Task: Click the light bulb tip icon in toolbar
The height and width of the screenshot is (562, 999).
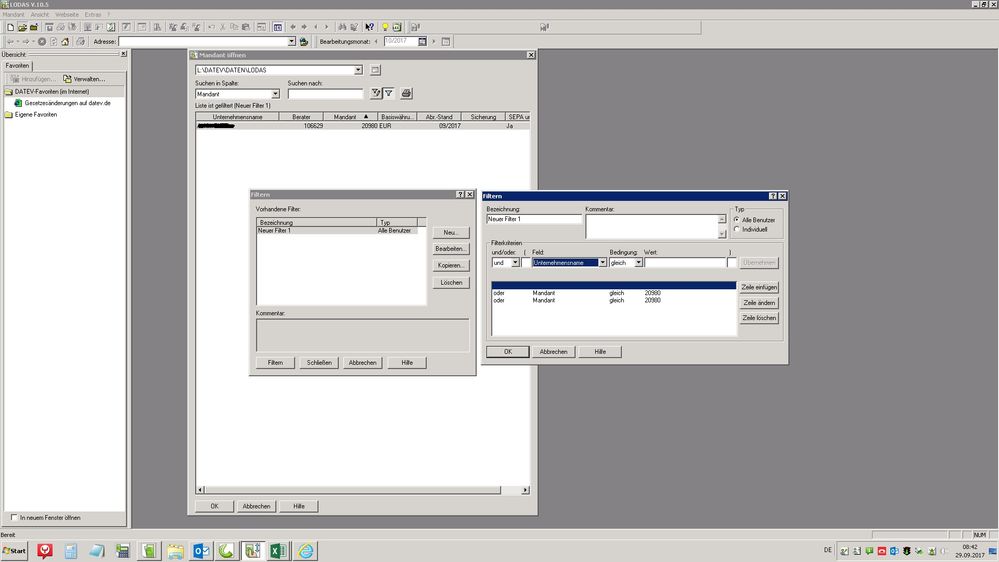Action: (x=385, y=27)
